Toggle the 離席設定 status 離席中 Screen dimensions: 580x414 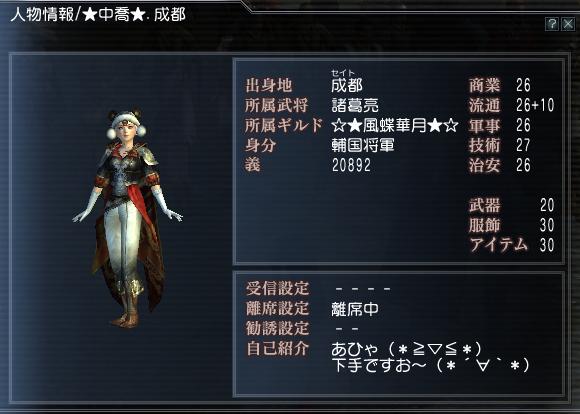(x=355, y=309)
